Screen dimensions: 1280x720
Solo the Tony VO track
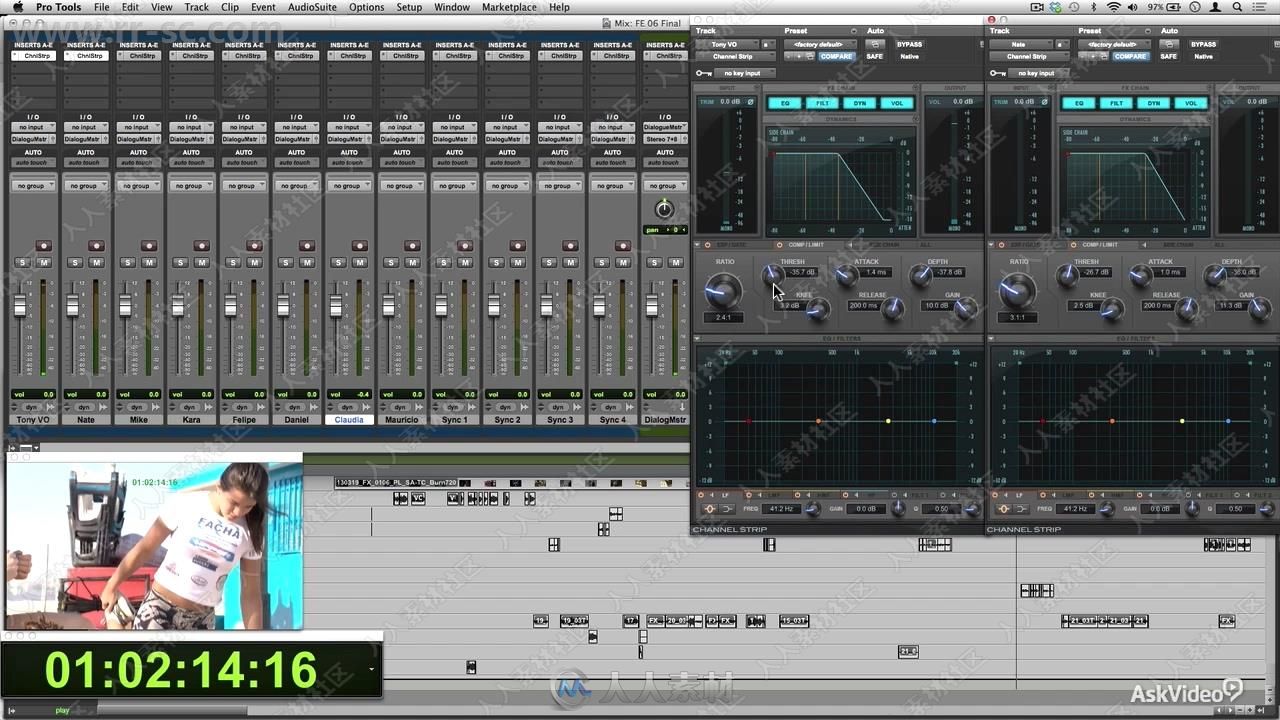pos(21,262)
